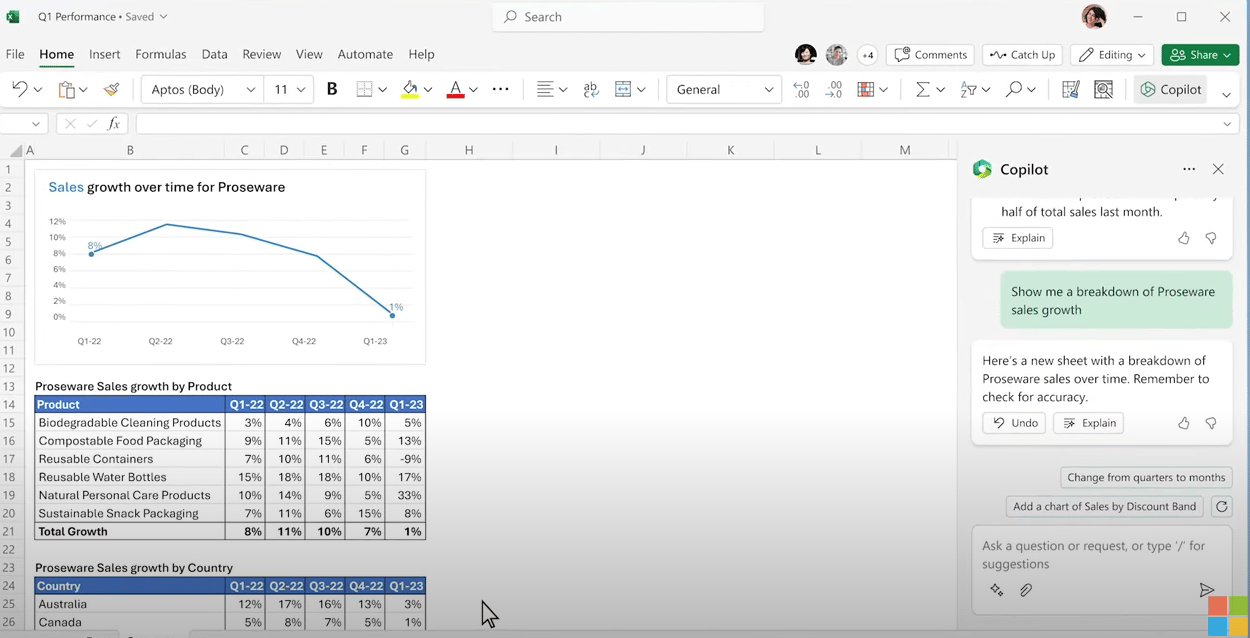This screenshot has width=1250, height=638.
Task: Switch to the Formulas tab
Action: click(x=161, y=54)
